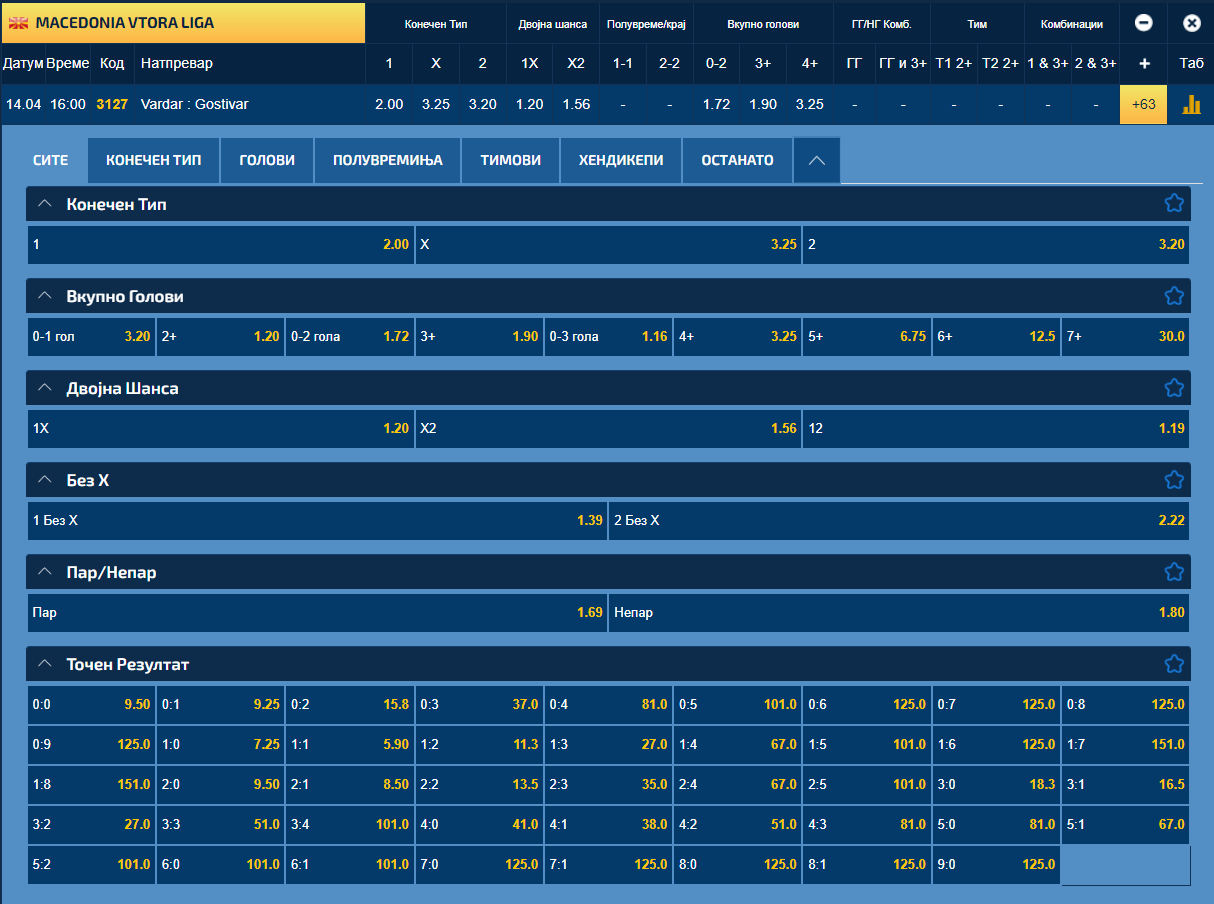Viewport: 1214px width, 904px height.
Task: Open the statistics bar chart icon
Action: pos(1191,105)
